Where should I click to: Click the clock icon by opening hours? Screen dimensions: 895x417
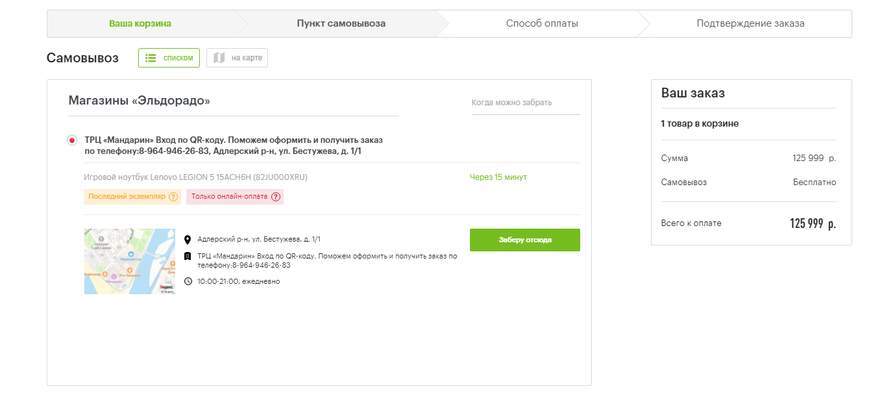point(187,282)
